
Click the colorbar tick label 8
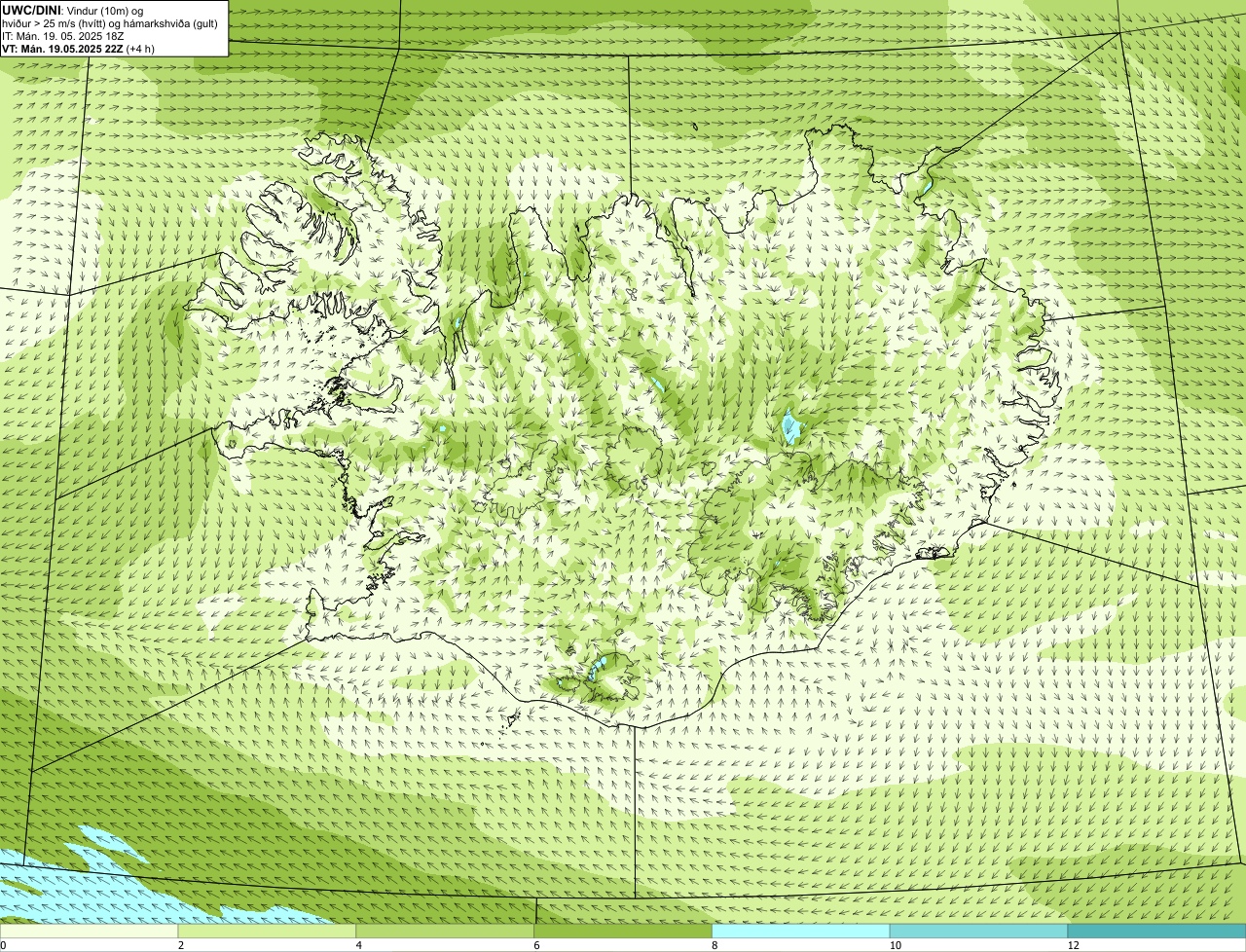click(715, 945)
